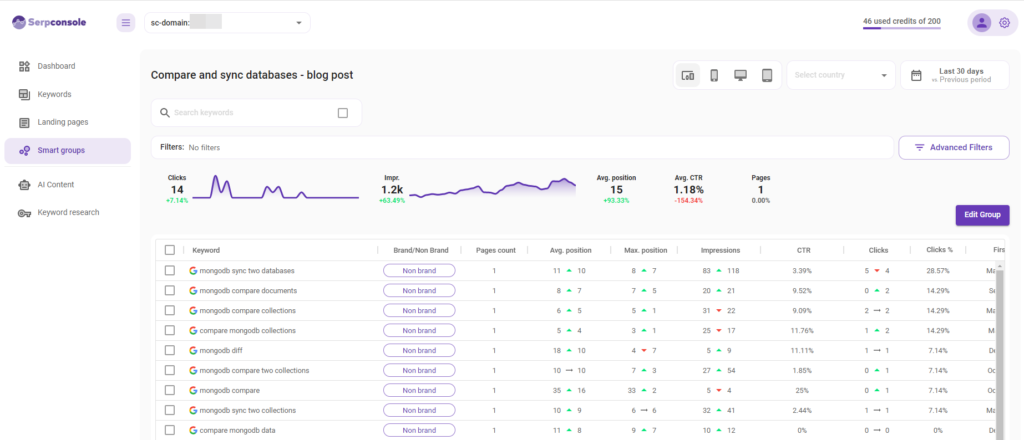The image size is (1024, 440).
Task: Click Non brand tag for mongodb diff
Action: click(419, 351)
